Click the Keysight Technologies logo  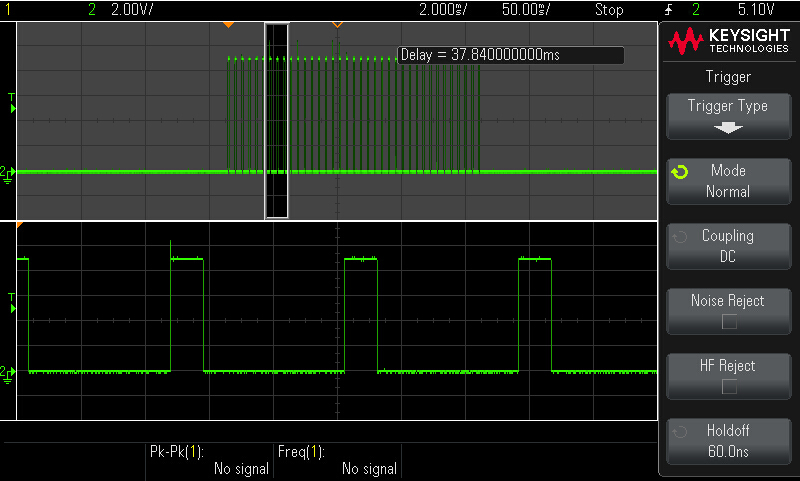point(729,41)
